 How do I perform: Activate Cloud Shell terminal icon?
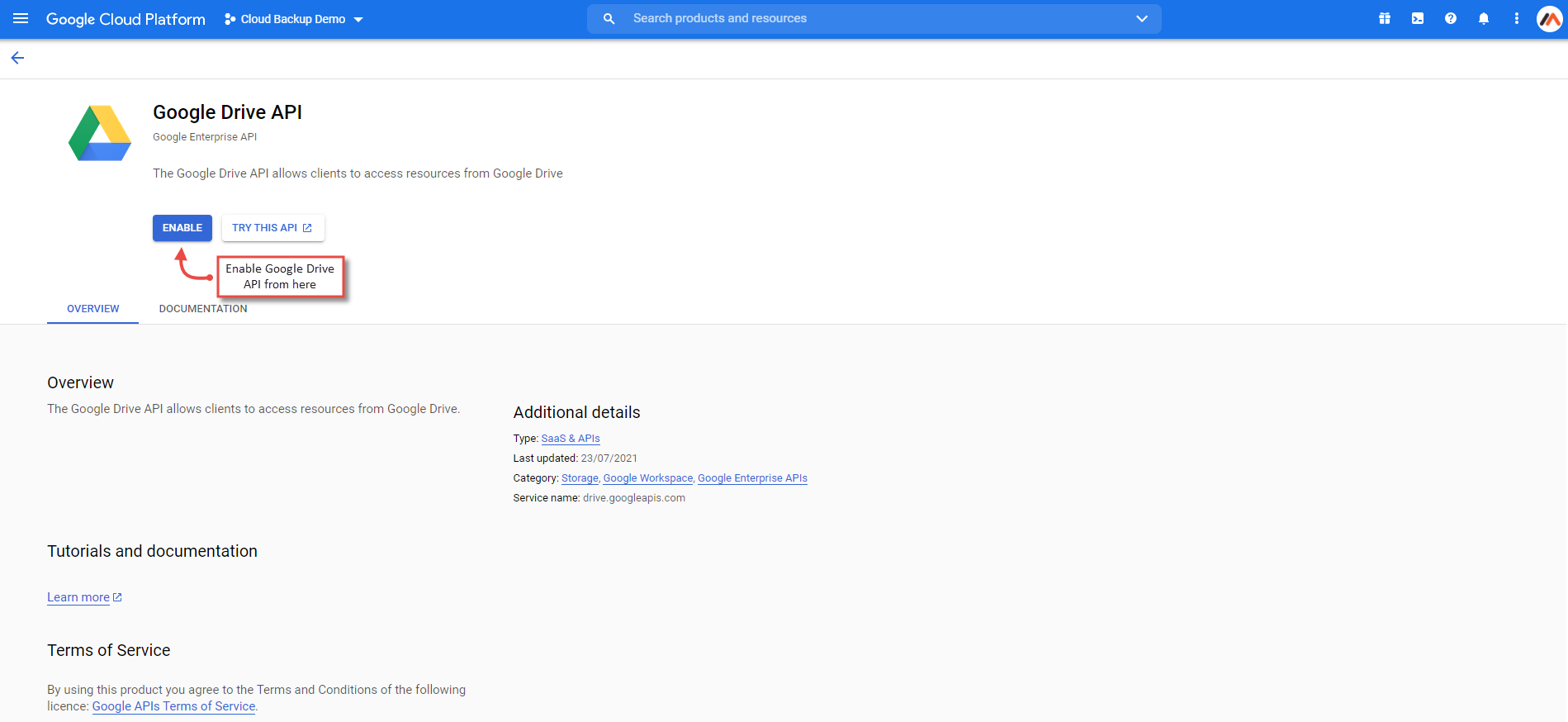coord(1418,18)
